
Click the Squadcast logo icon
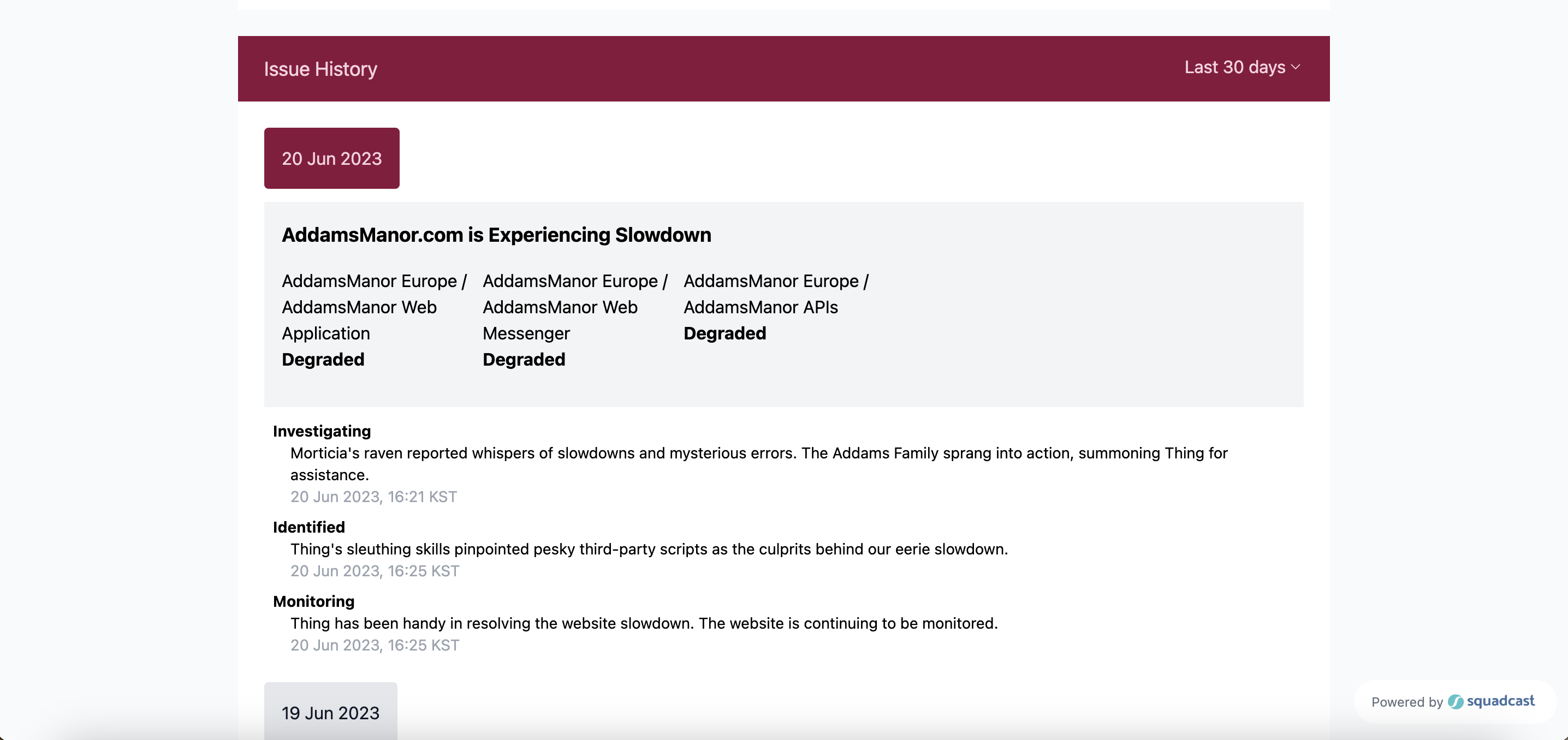[x=1456, y=702]
